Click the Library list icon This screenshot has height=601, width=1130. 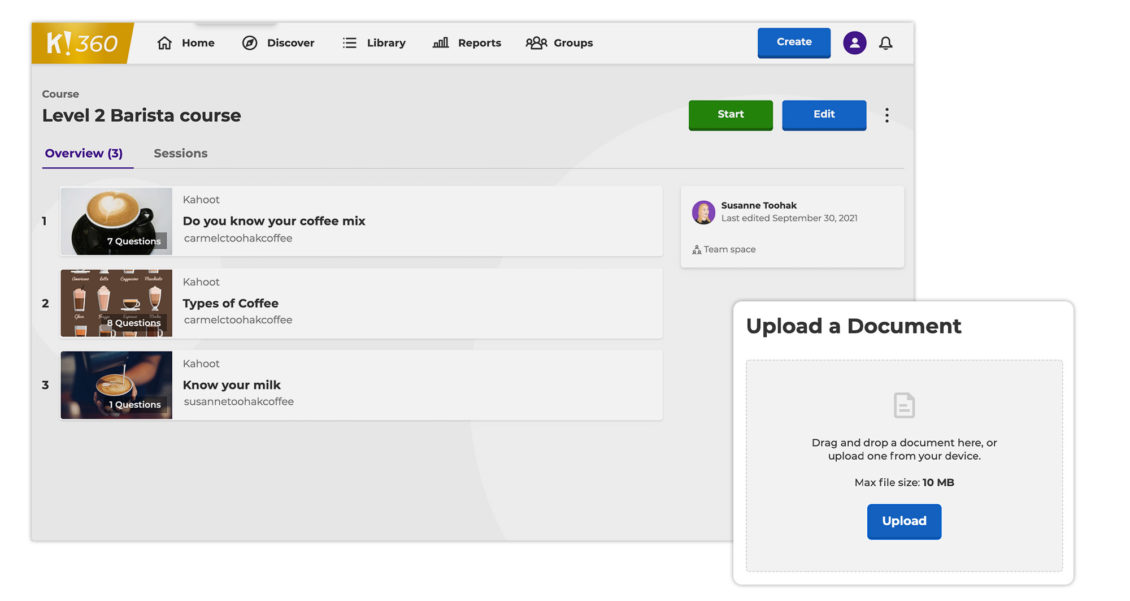[x=349, y=43]
